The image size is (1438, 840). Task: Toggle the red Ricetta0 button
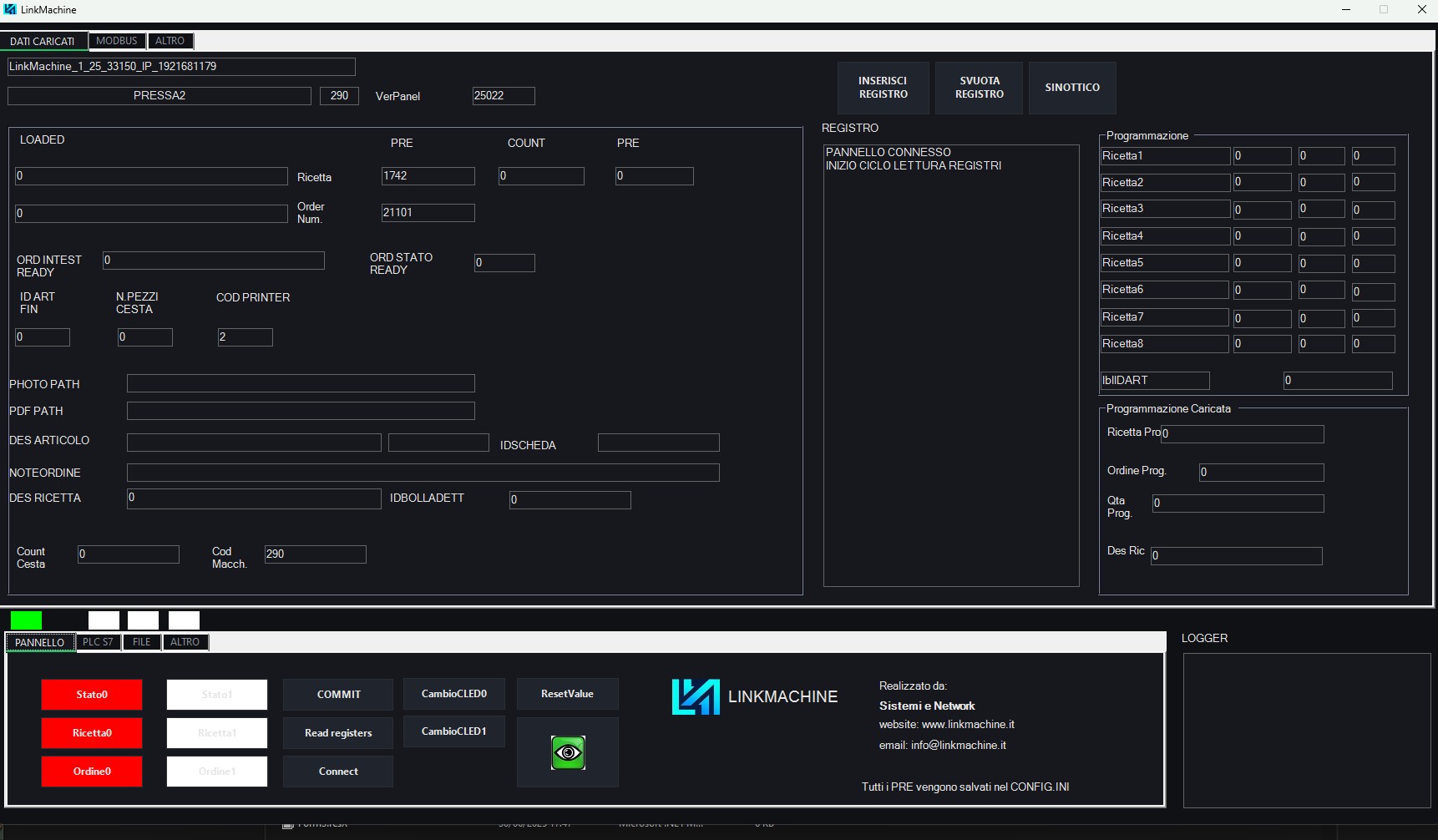pyautogui.click(x=92, y=733)
